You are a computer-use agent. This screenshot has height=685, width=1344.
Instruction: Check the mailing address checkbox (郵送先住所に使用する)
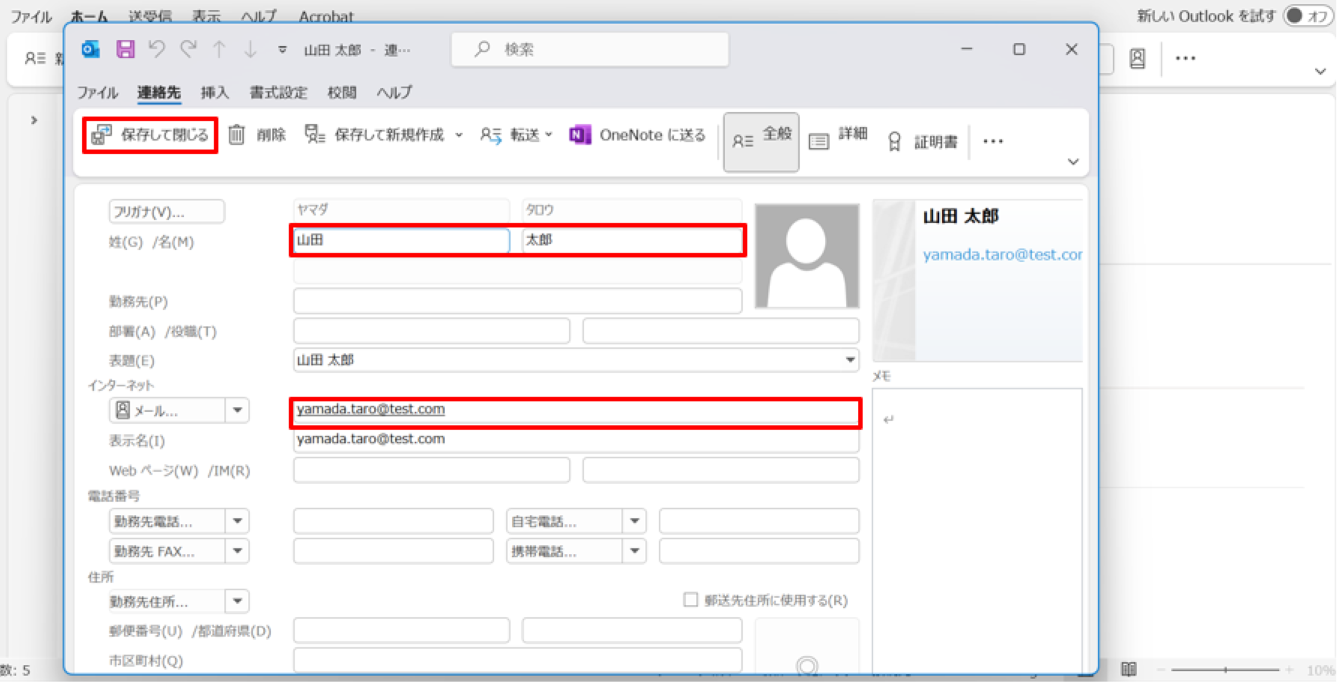pos(690,600)
